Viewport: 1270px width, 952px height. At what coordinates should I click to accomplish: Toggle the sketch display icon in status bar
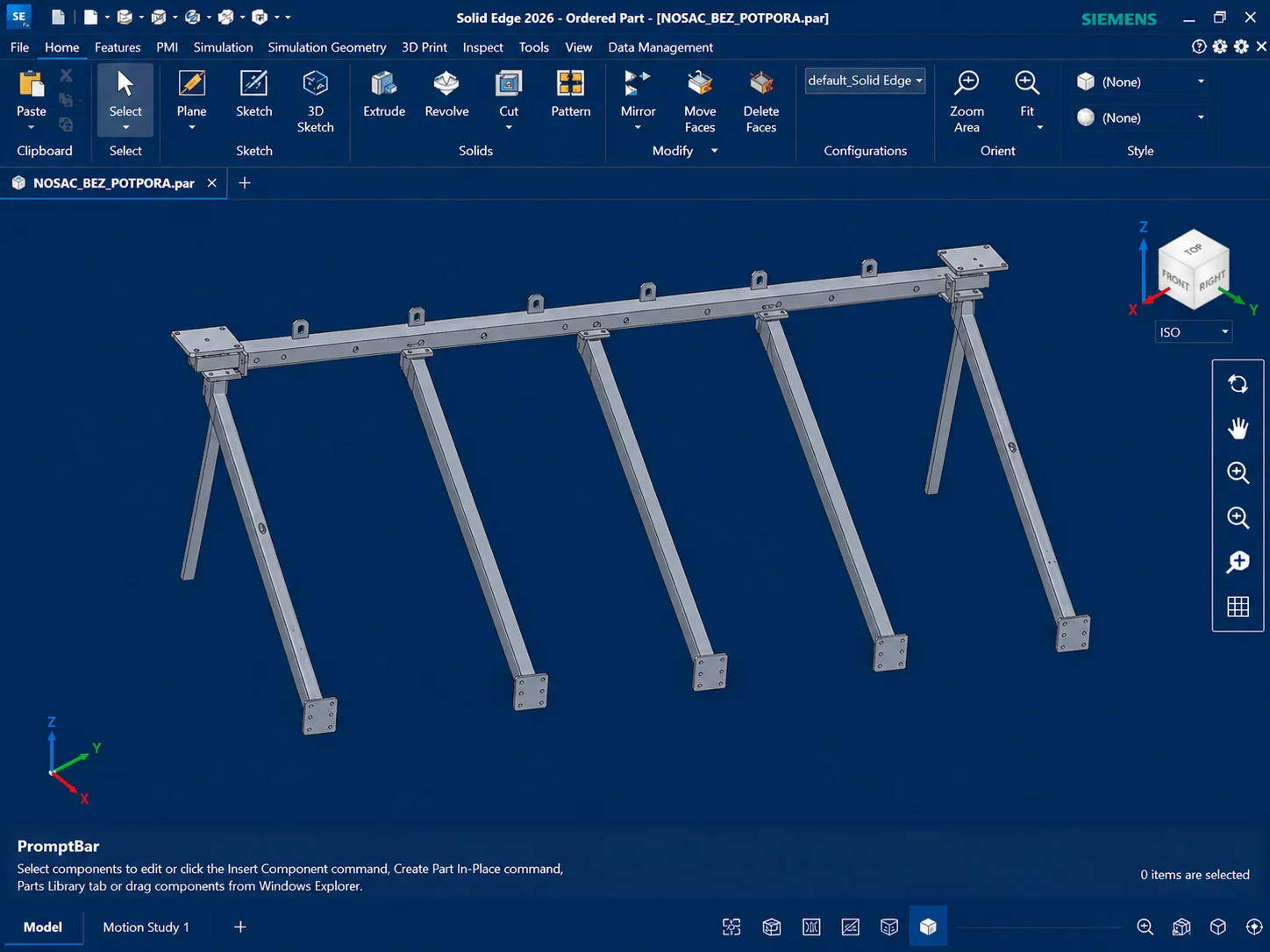(850, 927)
